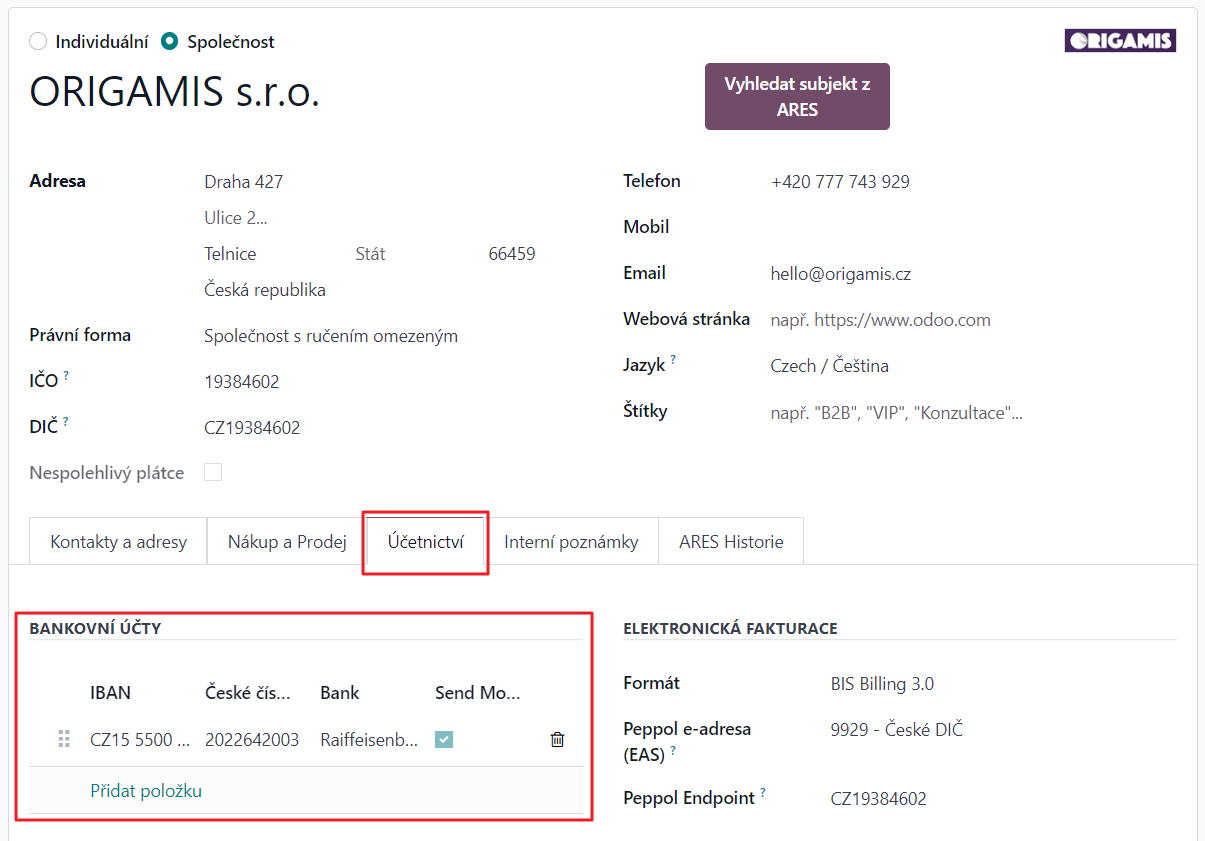
Task: Sort by the České číslo column header
Action: (248, 692)
